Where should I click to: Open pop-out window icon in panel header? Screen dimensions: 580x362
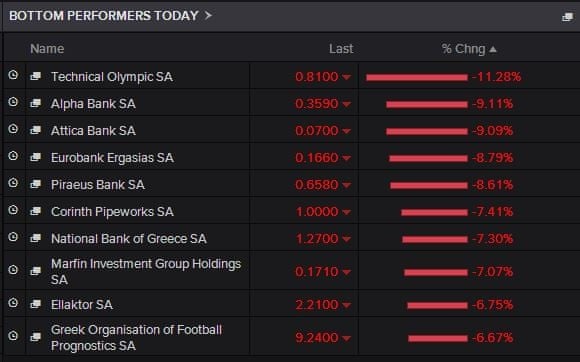567,17
